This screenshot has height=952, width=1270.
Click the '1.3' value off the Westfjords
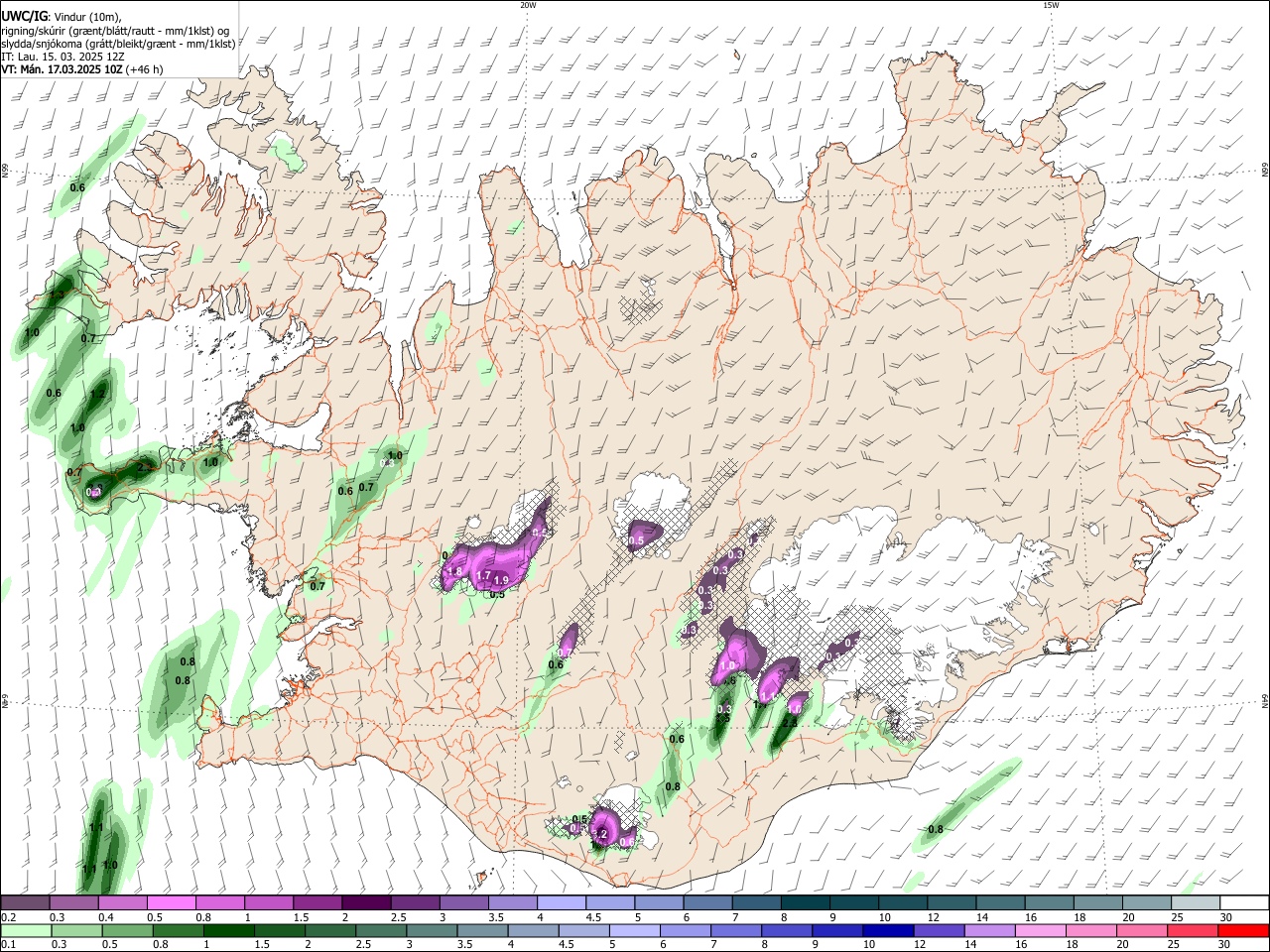coord(57,295)
